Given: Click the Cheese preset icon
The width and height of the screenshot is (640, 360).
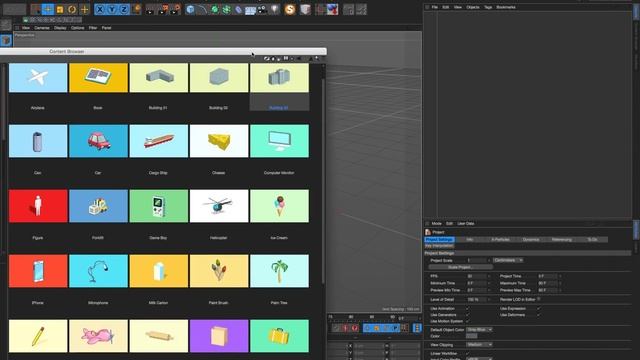Looking at the screenshot, I should [219, 141].
